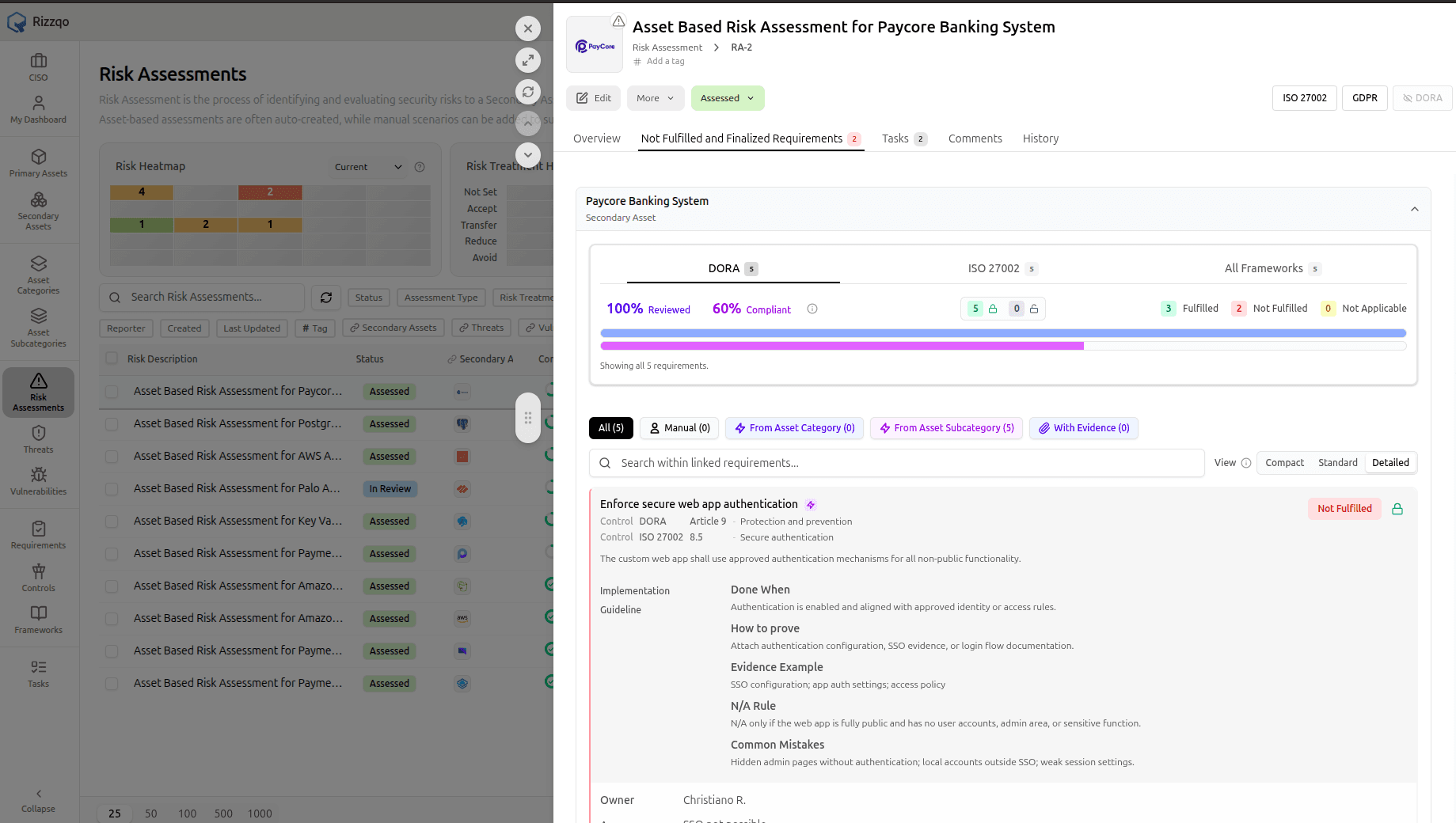Click ISO 27002 framework button
The width and height of the screenshot is (1456, 823).
[1305, 98]
